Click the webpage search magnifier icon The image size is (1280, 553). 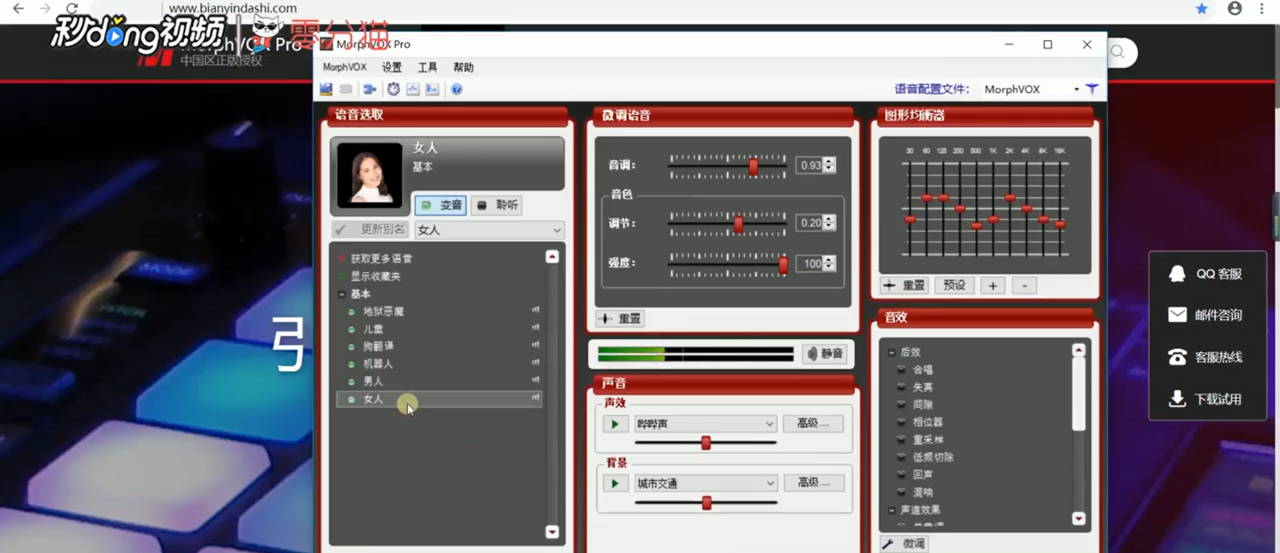point(1118,52)
